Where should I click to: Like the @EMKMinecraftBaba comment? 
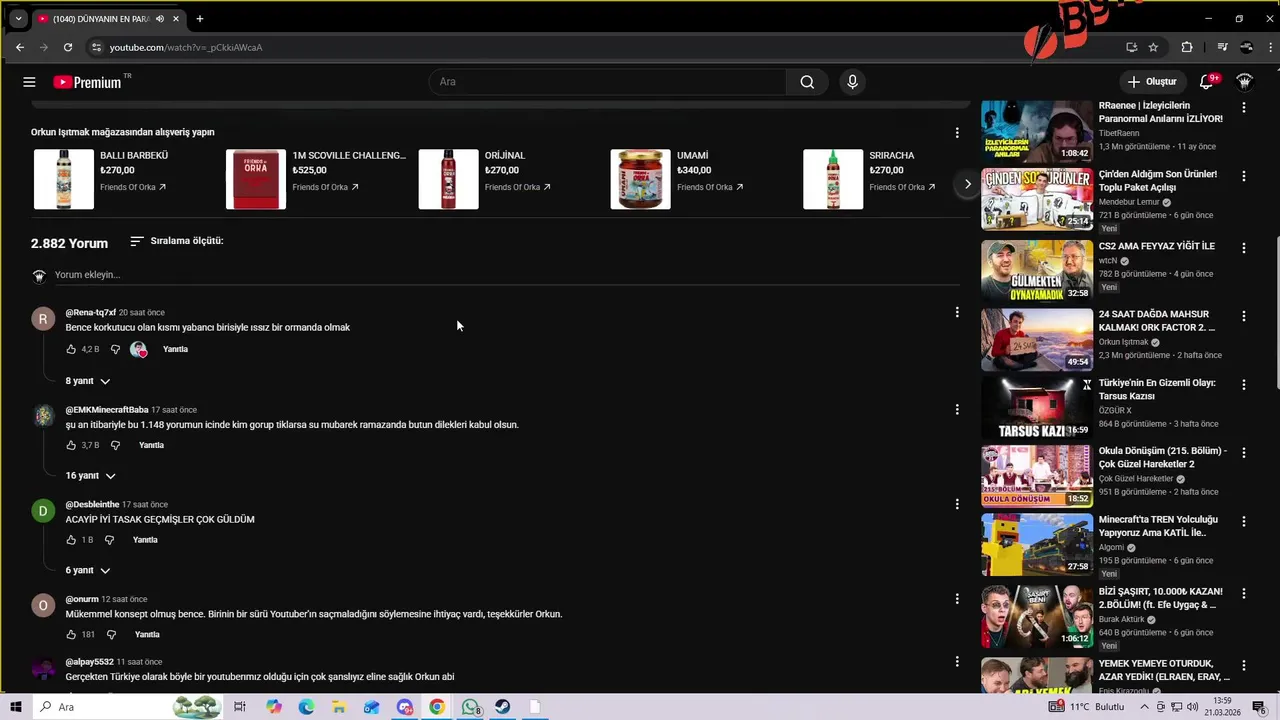point(71,445)
